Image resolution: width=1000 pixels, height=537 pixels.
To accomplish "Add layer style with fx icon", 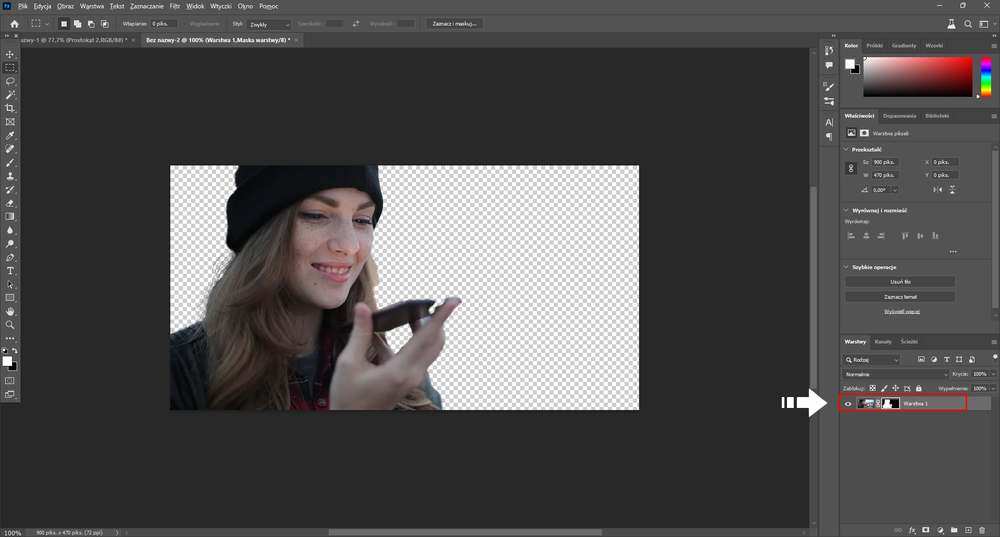I will coord(912,530).
